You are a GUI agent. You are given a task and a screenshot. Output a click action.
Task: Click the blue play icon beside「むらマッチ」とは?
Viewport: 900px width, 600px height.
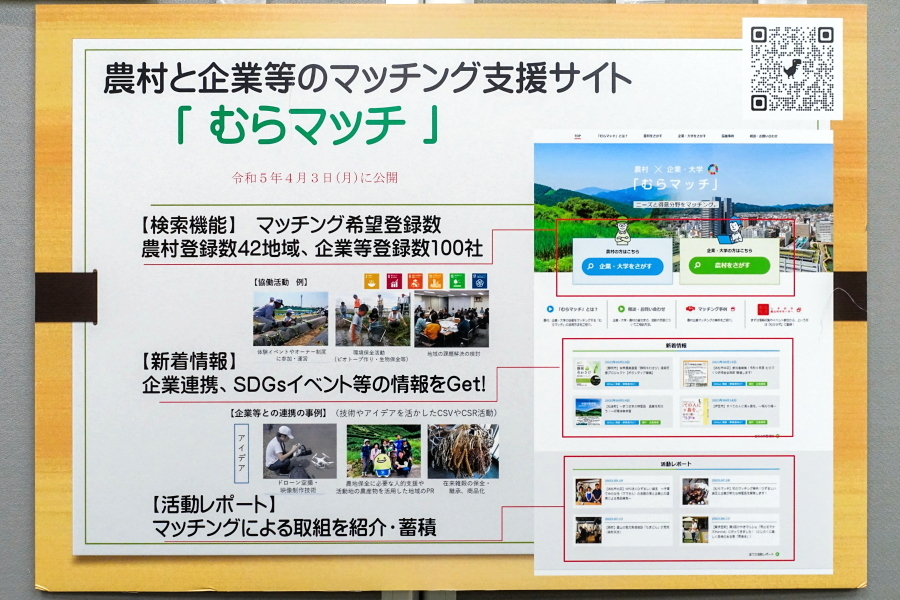tap(550, 310)
